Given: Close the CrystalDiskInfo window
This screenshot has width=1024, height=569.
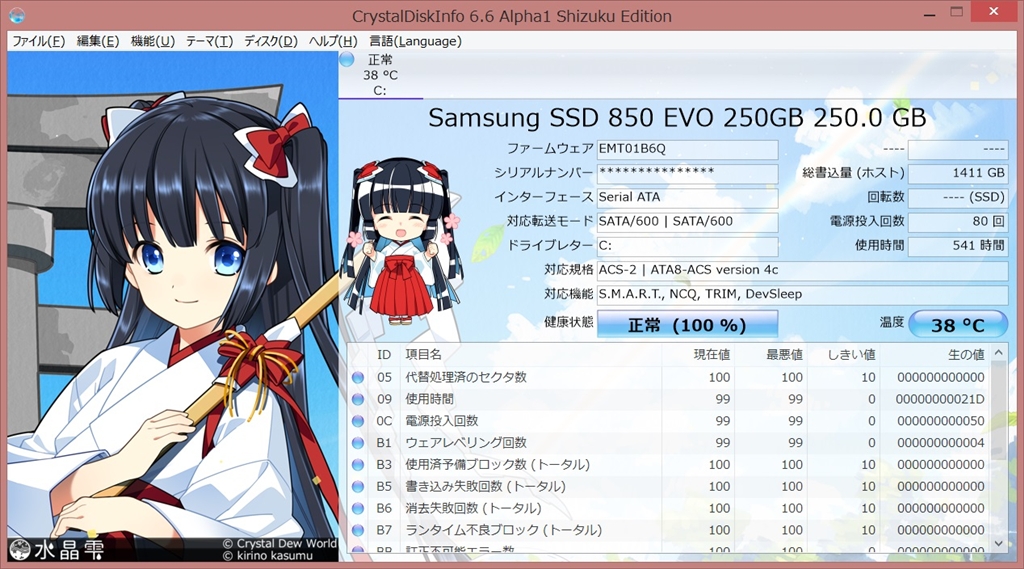Looking at the screenshot, I should 993,12.
